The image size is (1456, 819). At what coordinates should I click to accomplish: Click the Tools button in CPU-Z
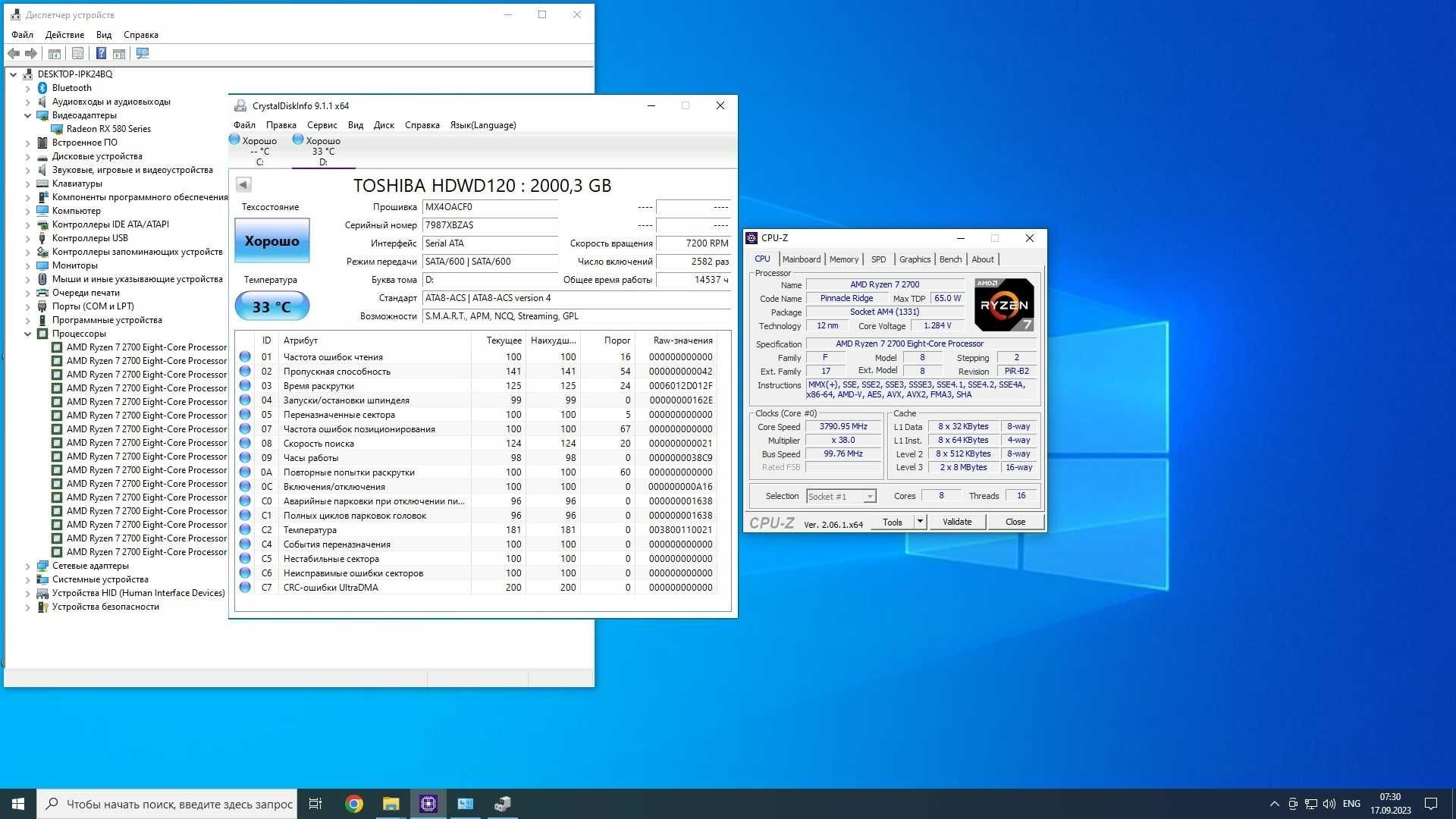[893, 522]
